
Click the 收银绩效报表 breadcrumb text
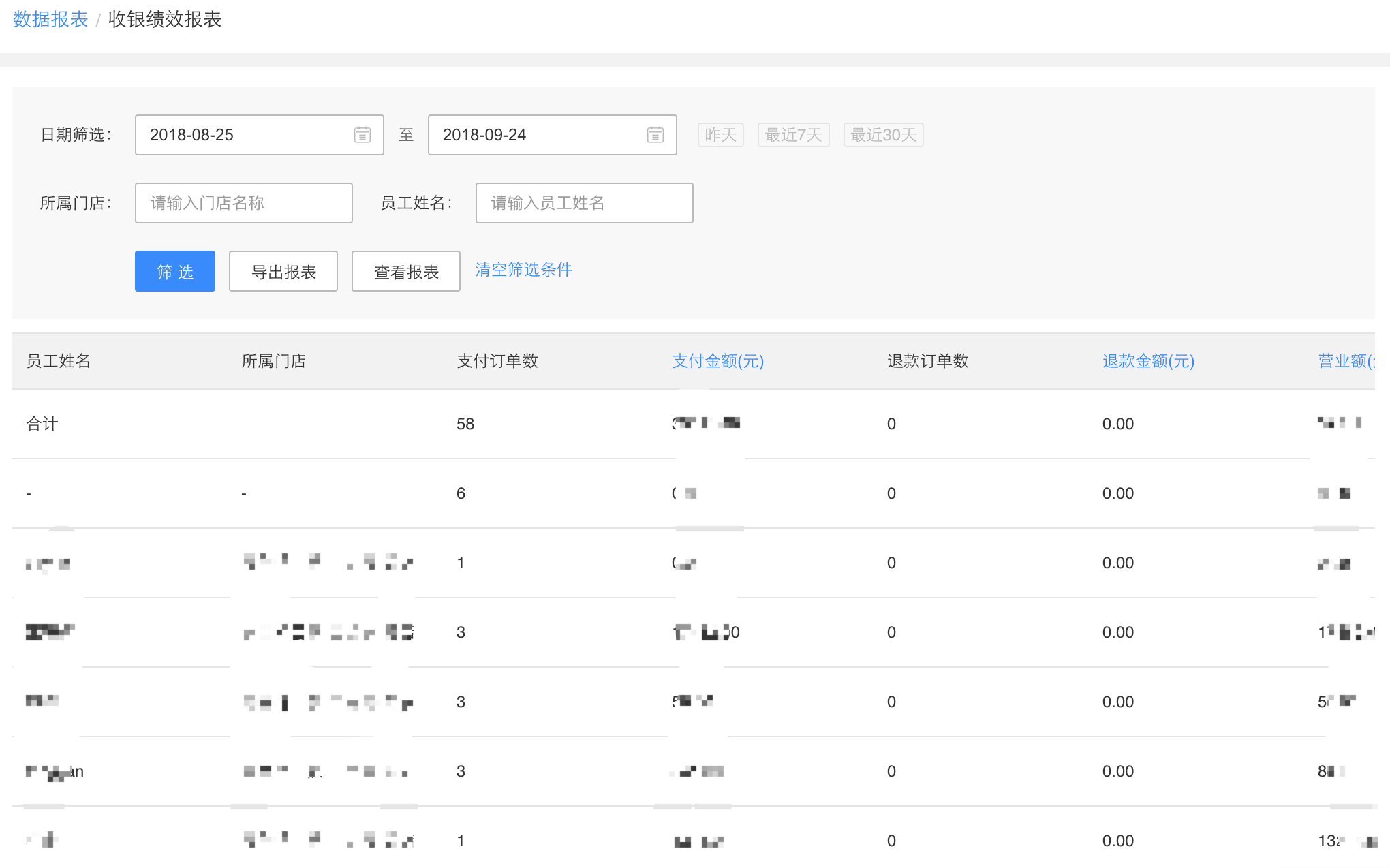[x=165, y=19]
